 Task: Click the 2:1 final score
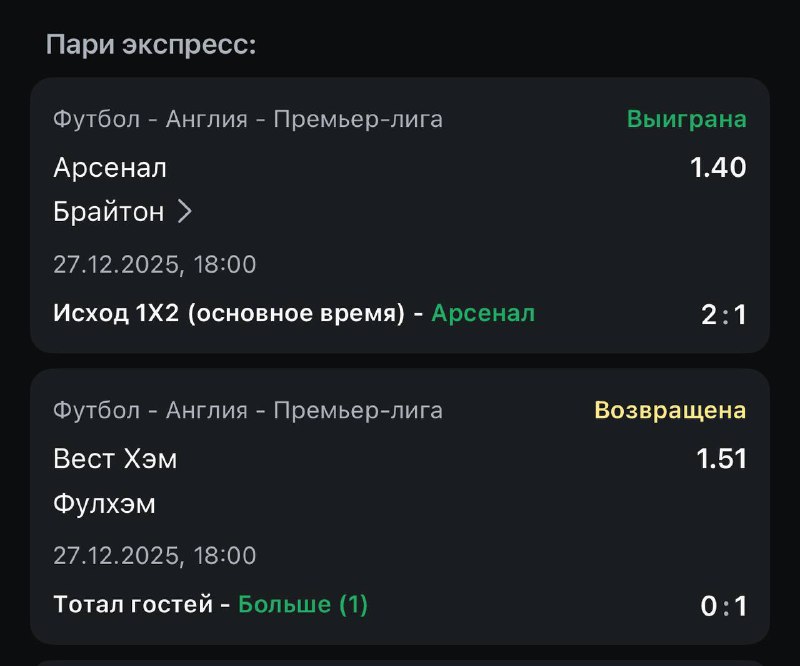tap(723, 316)
